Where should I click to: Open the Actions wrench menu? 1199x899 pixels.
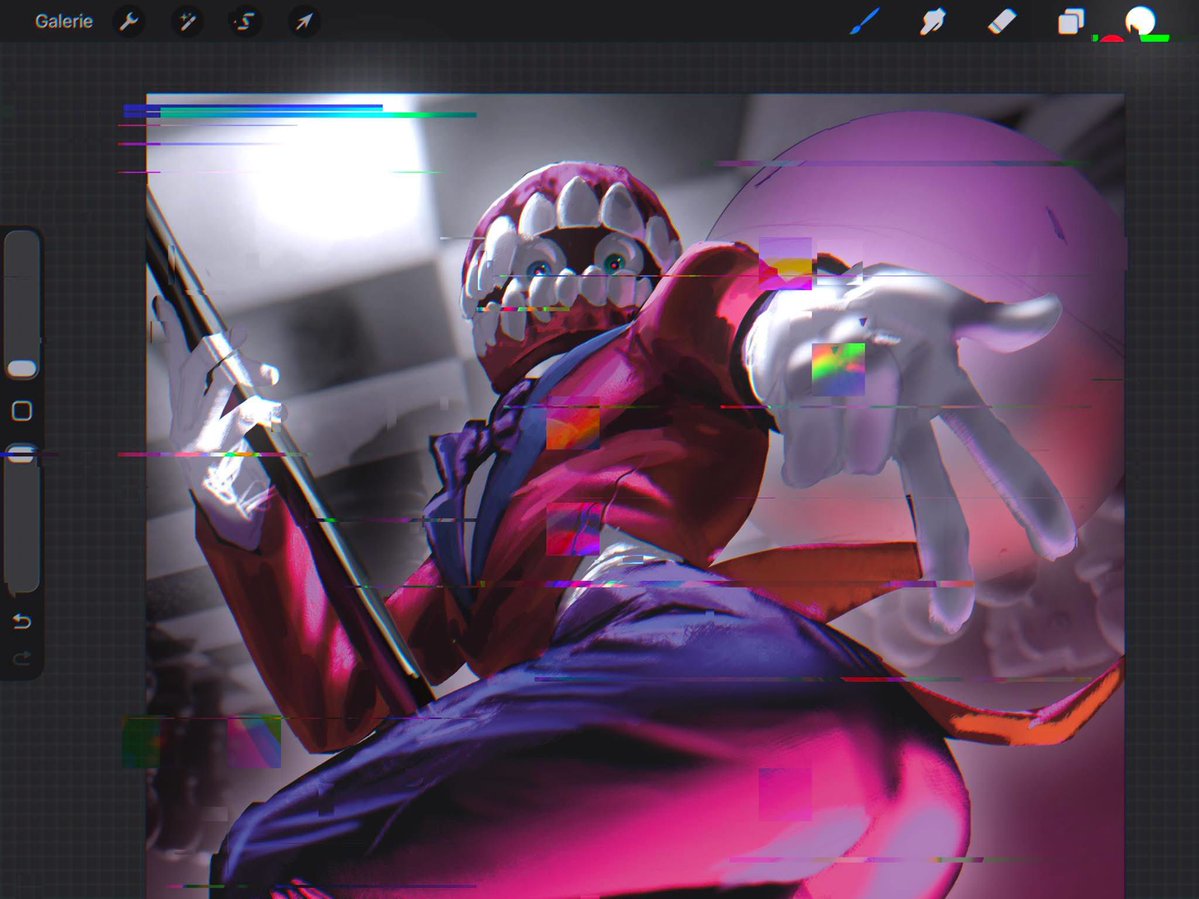128,21
